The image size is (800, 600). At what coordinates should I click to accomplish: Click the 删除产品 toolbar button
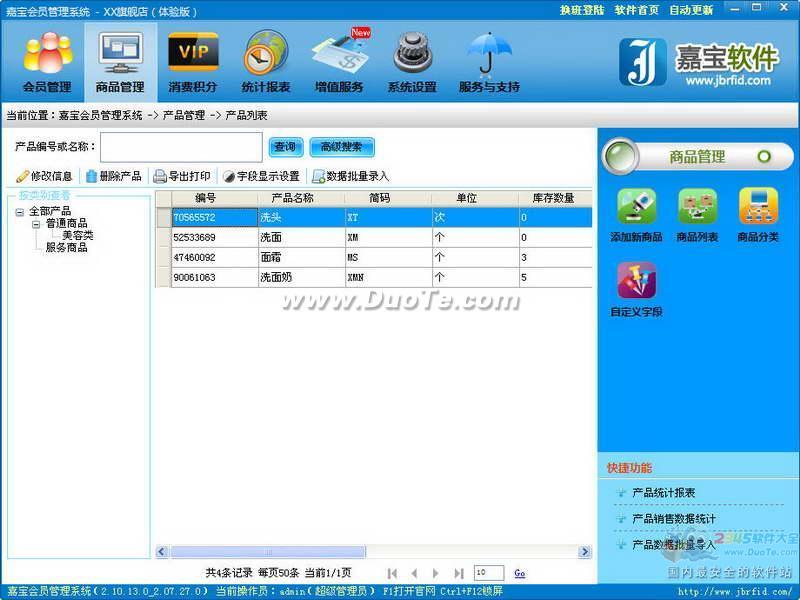(113, 176)
